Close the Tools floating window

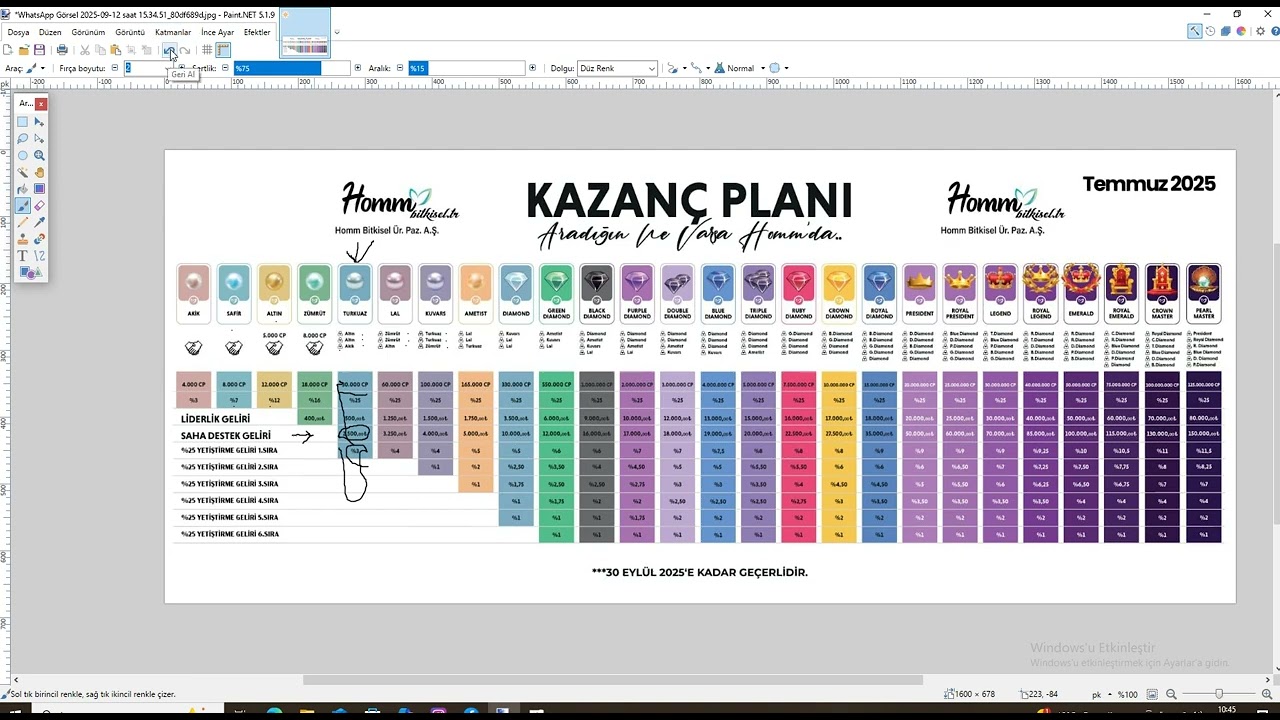[41, 103]
